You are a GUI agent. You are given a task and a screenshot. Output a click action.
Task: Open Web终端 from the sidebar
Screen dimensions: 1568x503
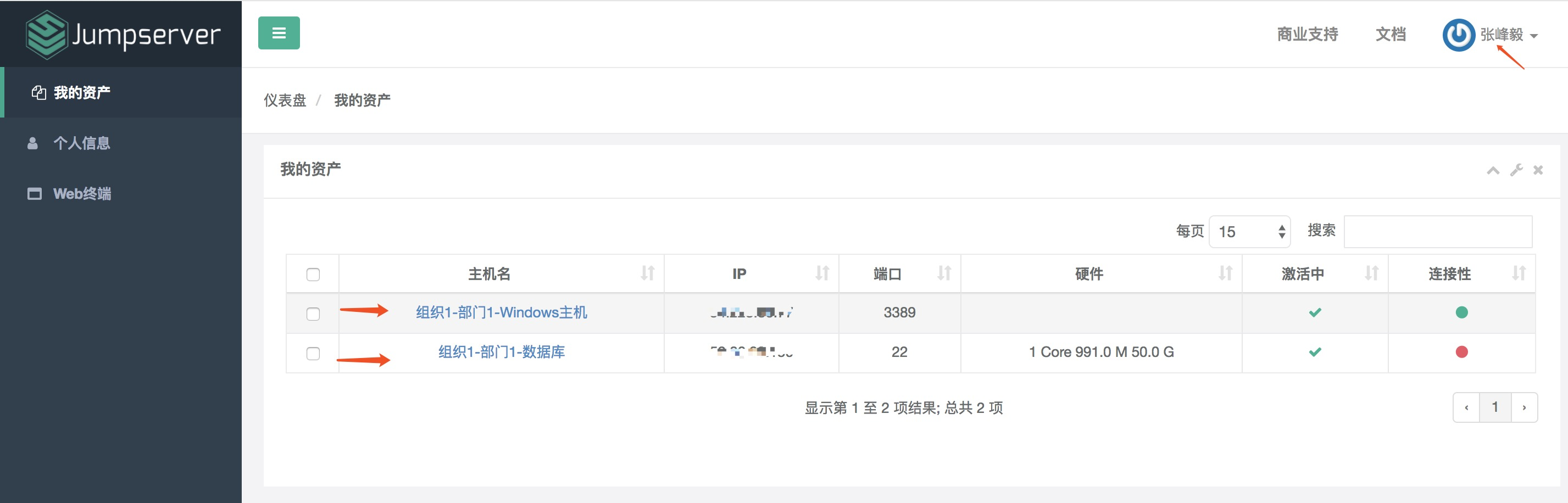tap(82, 194)
